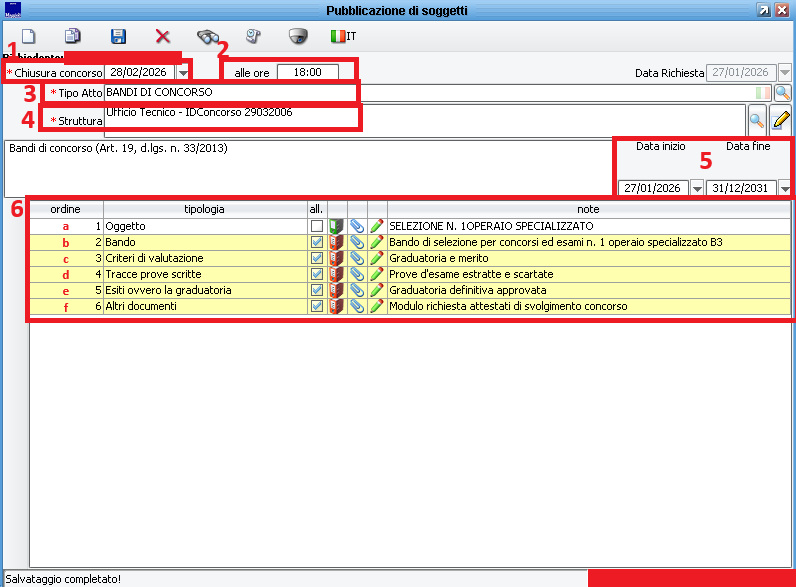Click the red book icon in Bando row
The image size is (796, 587).
coord(337,242)
